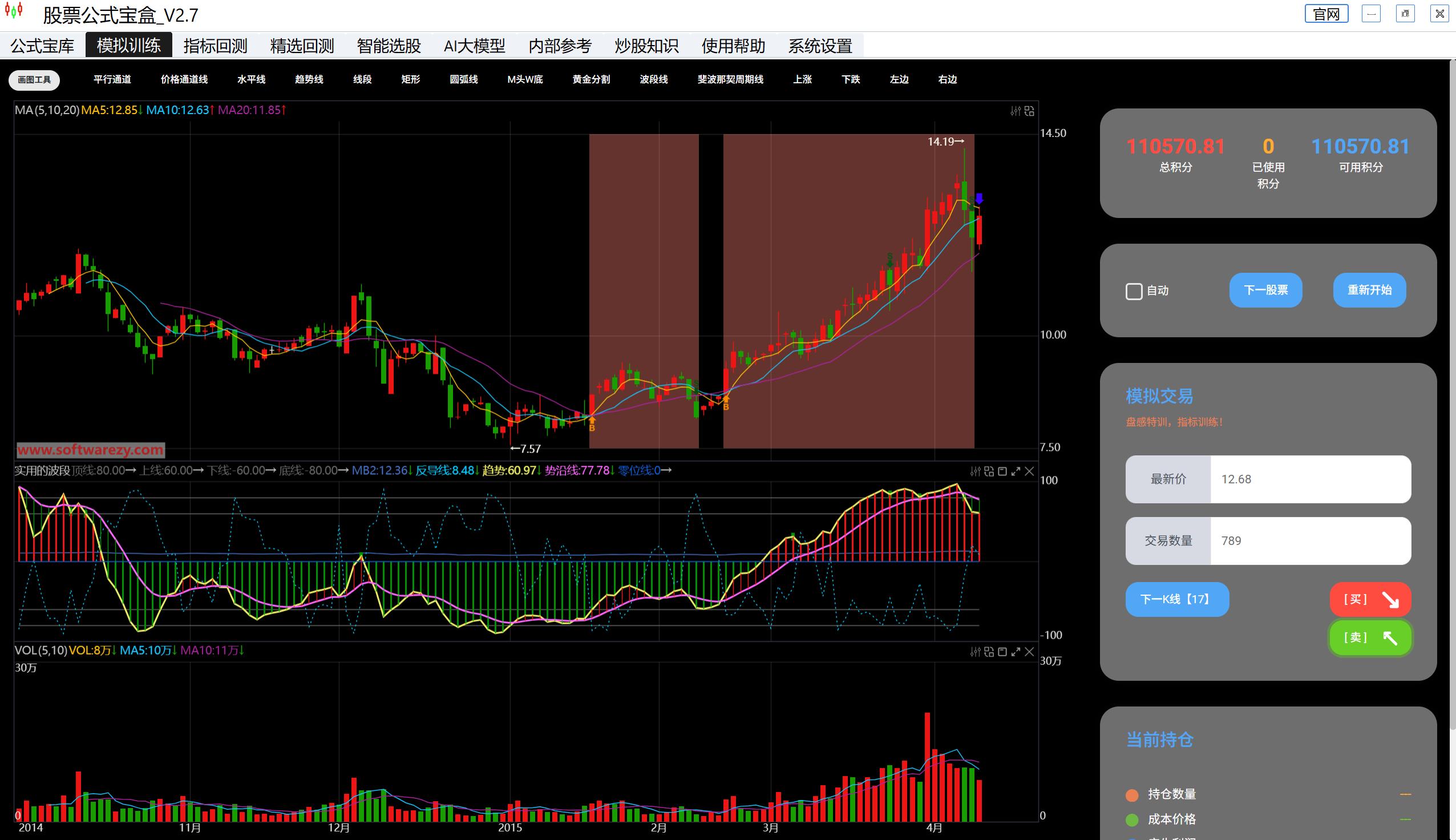Click the 右边 toolbar item

[948, 80]
